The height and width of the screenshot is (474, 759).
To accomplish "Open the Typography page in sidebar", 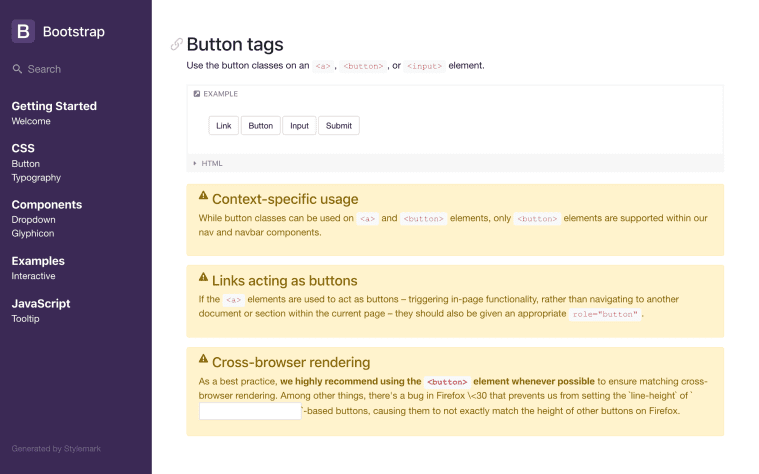I will (36, 178).
